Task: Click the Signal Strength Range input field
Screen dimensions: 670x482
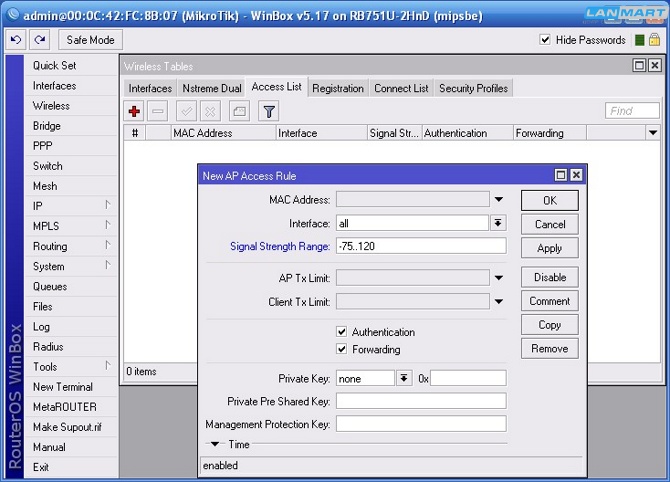Action: tap(420, 246)
